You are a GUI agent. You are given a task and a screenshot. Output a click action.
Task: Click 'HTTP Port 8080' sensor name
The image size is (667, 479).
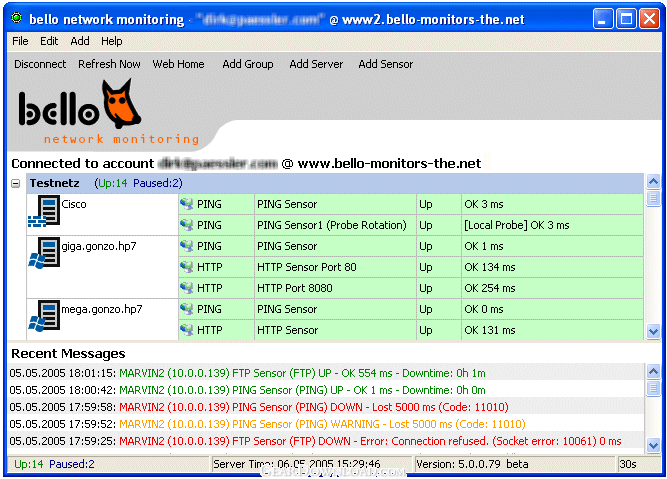pos(294,288)
